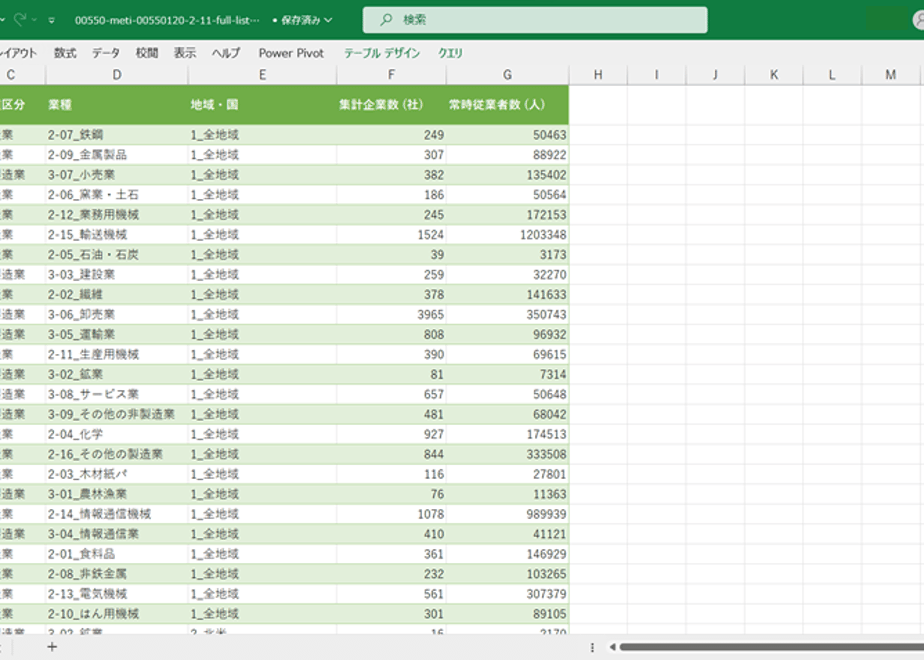Select cell 3-03_建設業
The image size is (924, 660).
tap(117, 275)
